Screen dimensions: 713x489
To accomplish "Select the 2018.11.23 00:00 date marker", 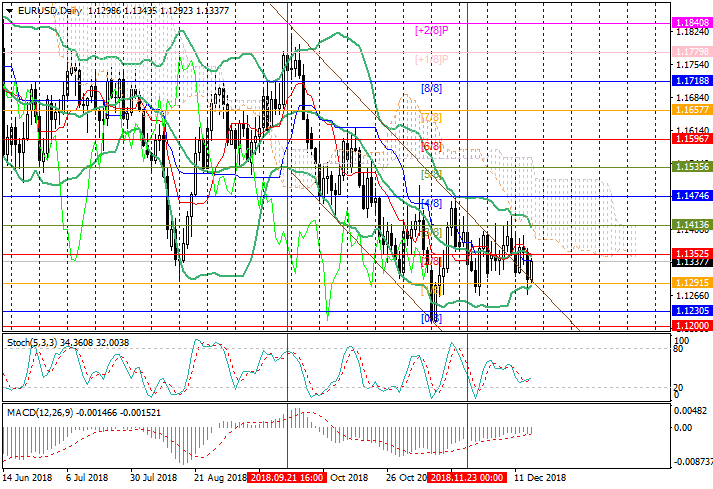I will pos(467,479).
